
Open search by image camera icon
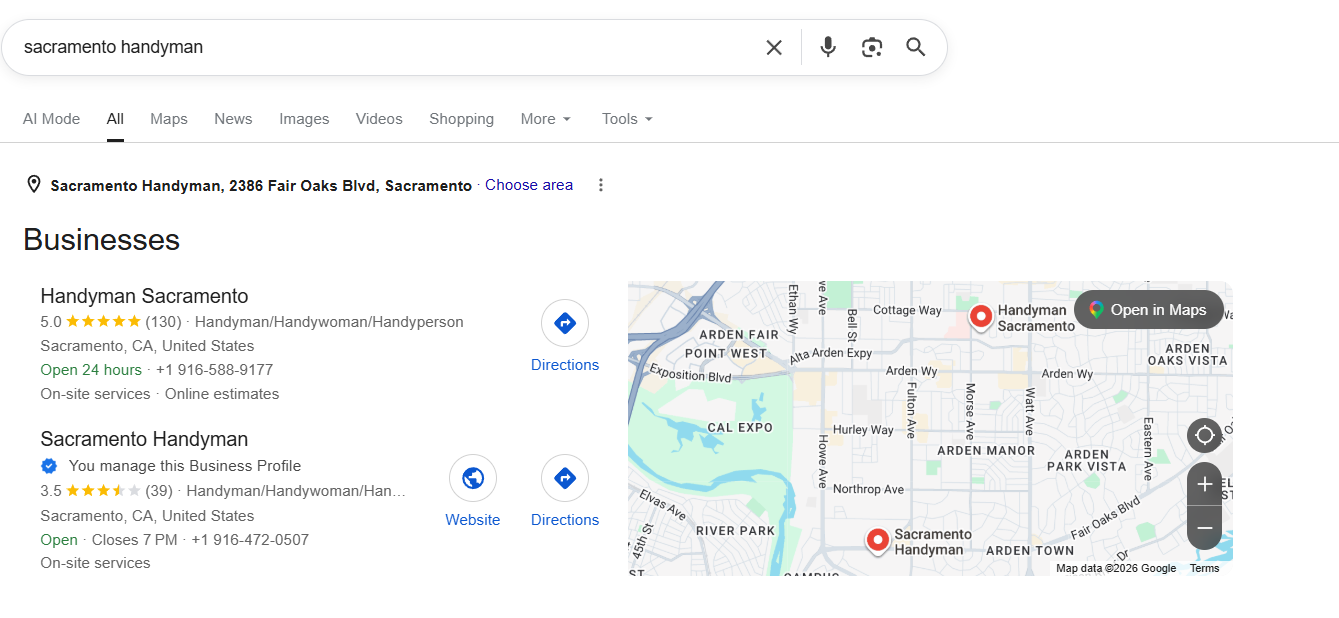(x=872, y=47)
